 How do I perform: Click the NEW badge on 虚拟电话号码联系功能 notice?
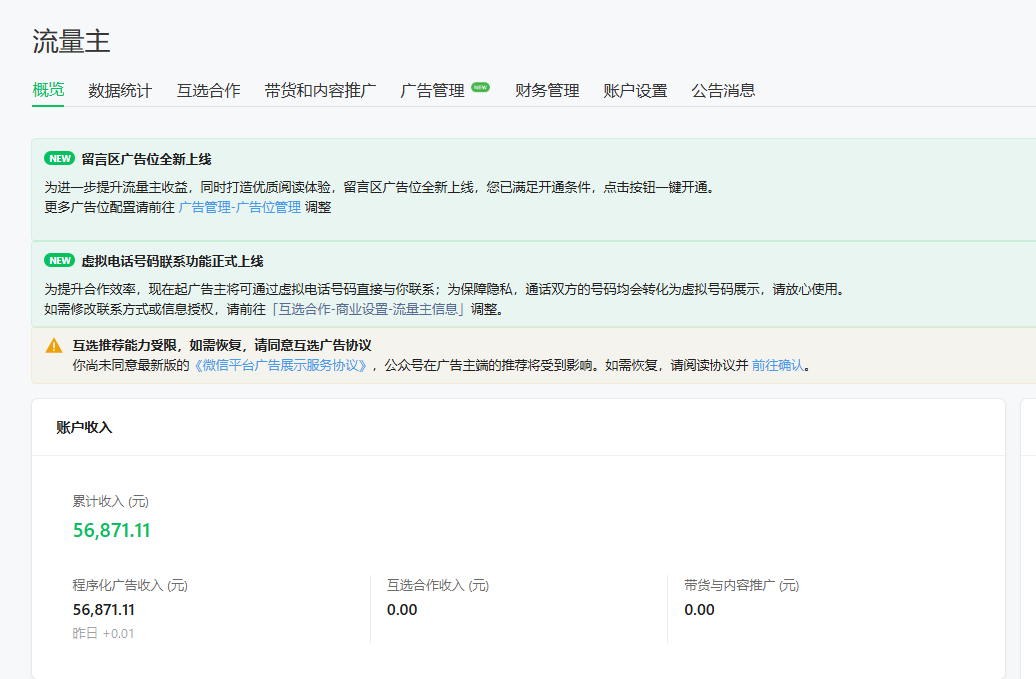point(60,261)
